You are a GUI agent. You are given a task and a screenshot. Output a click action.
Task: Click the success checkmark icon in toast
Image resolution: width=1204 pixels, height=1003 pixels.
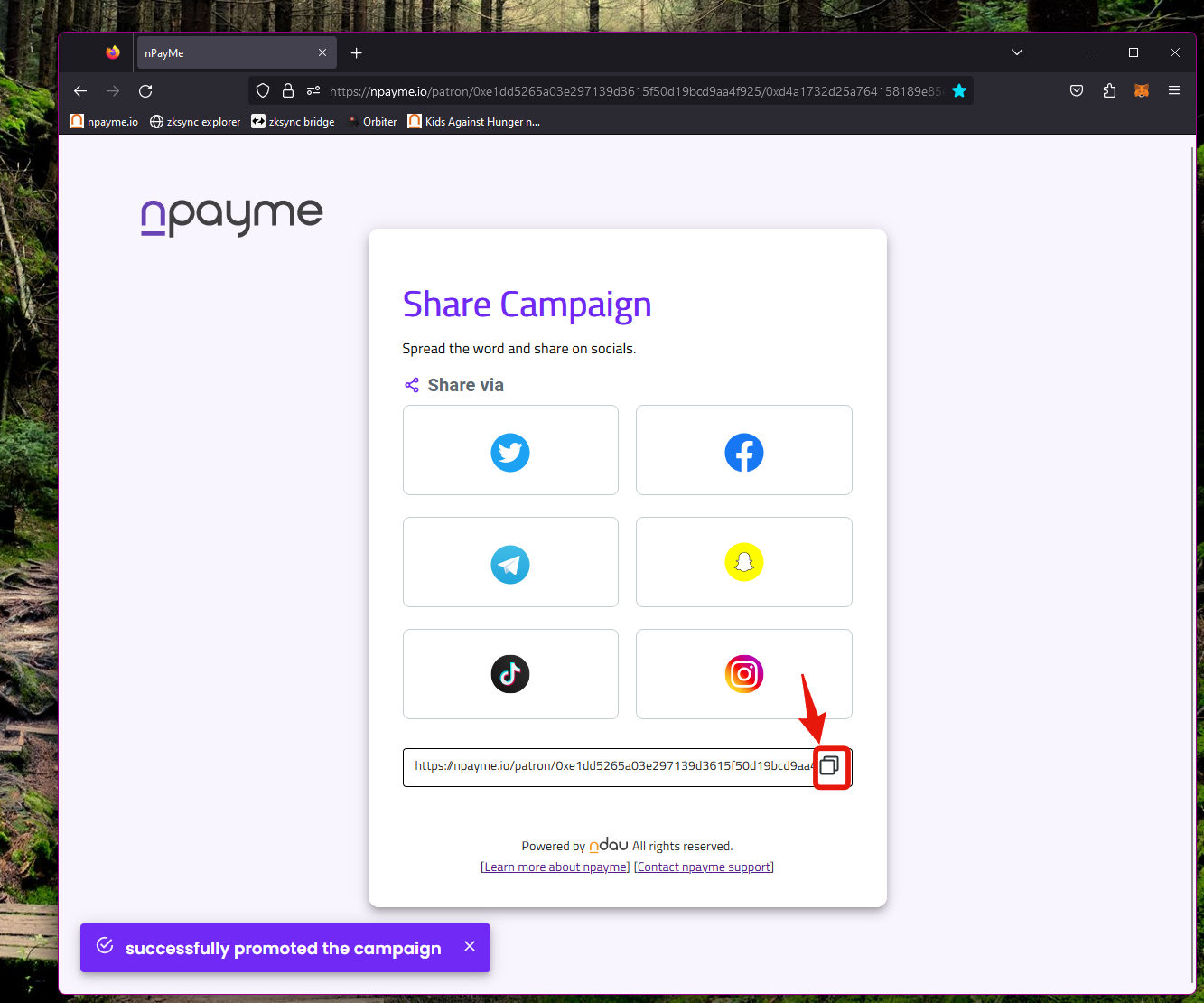pyautogui.click(x=105, y=946)
